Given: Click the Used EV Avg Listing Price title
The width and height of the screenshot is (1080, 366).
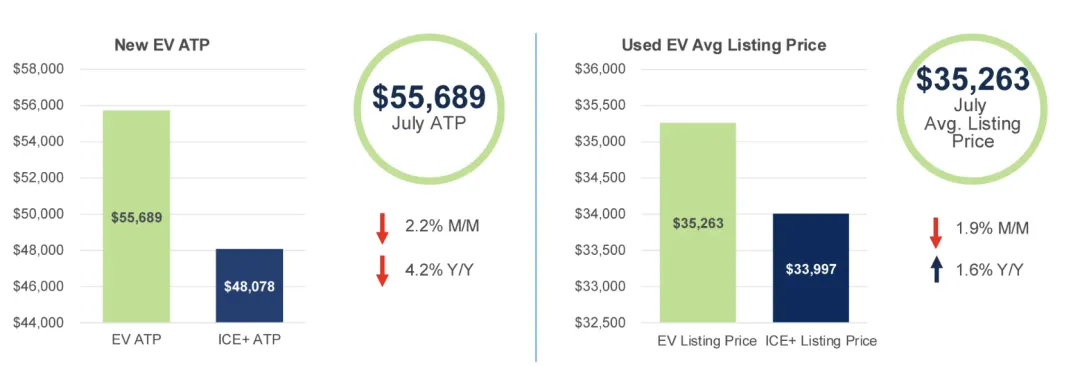Looking at the screenshot, I should (724, 46).
